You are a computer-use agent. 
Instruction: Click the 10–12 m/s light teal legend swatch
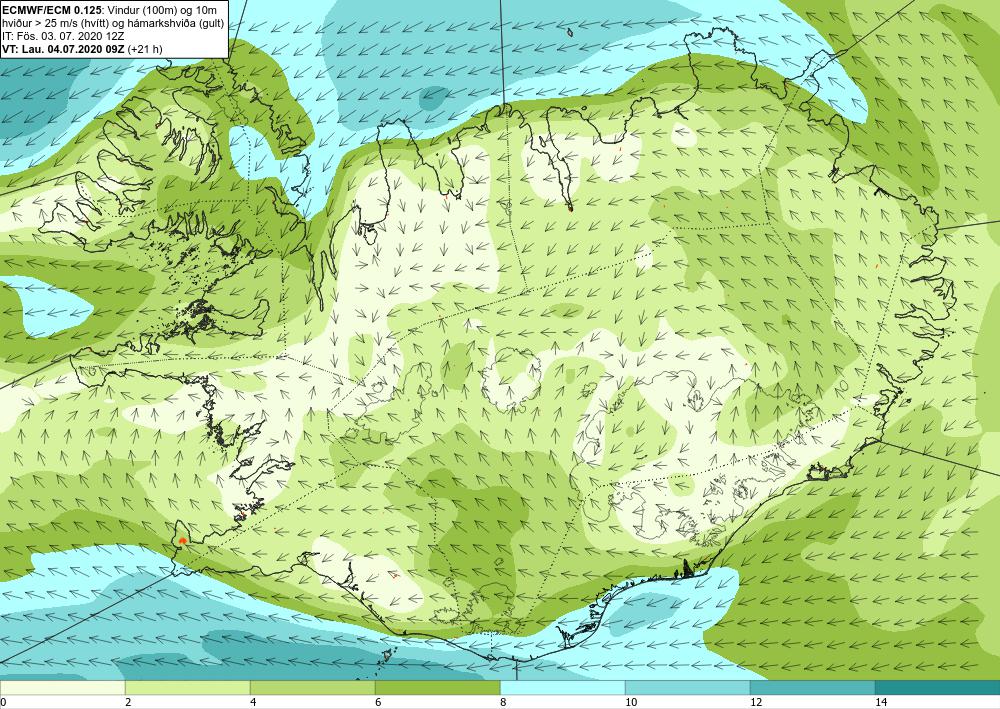pyautogui.click(x=688, y=687)
